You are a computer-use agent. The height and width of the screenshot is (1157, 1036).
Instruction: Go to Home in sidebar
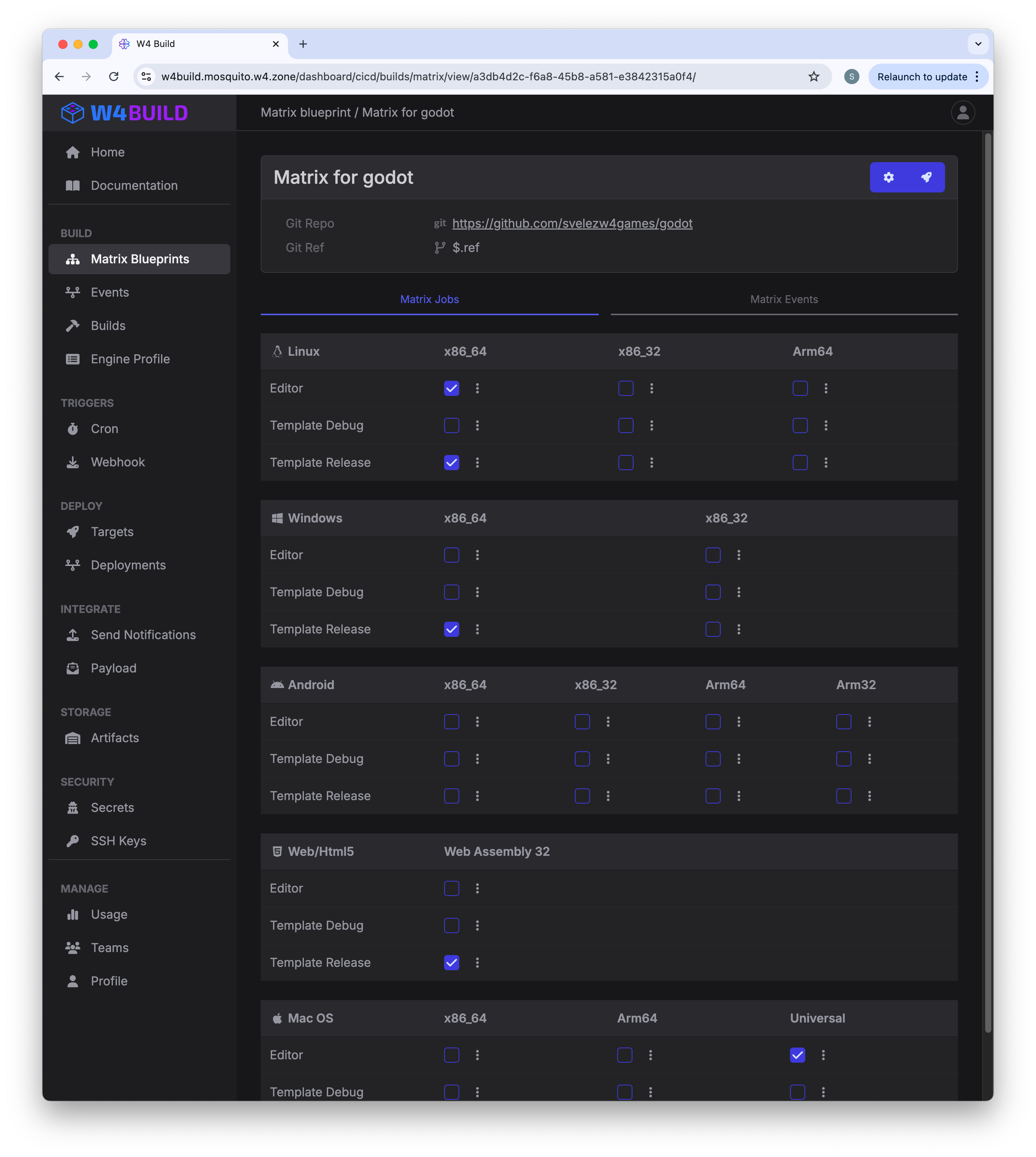click(x=139, y=152)
